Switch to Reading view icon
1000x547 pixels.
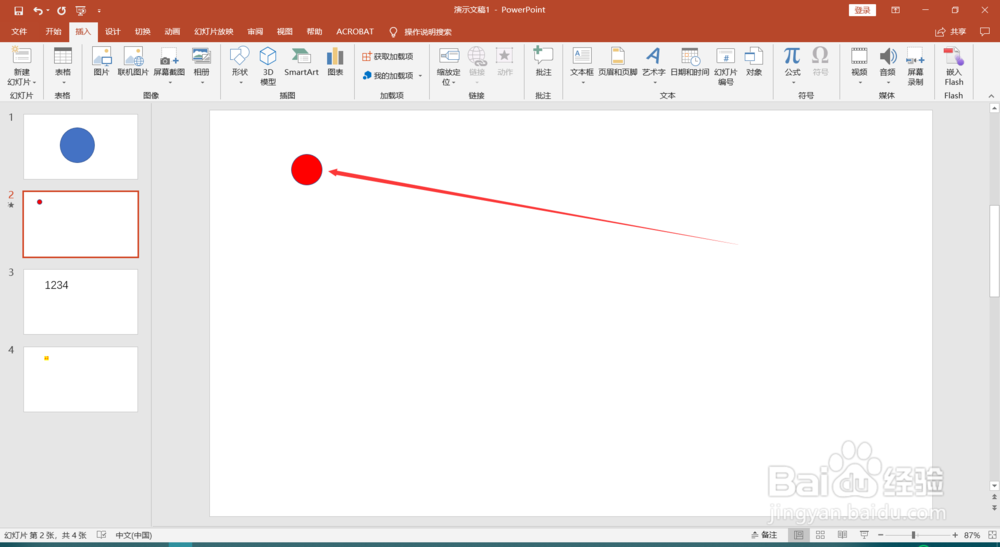tap(842, 535)
